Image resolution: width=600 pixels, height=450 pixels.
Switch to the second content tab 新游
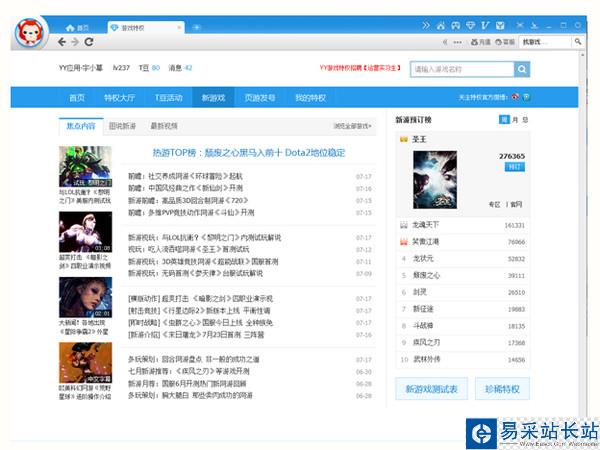click(x=122, y=126)
